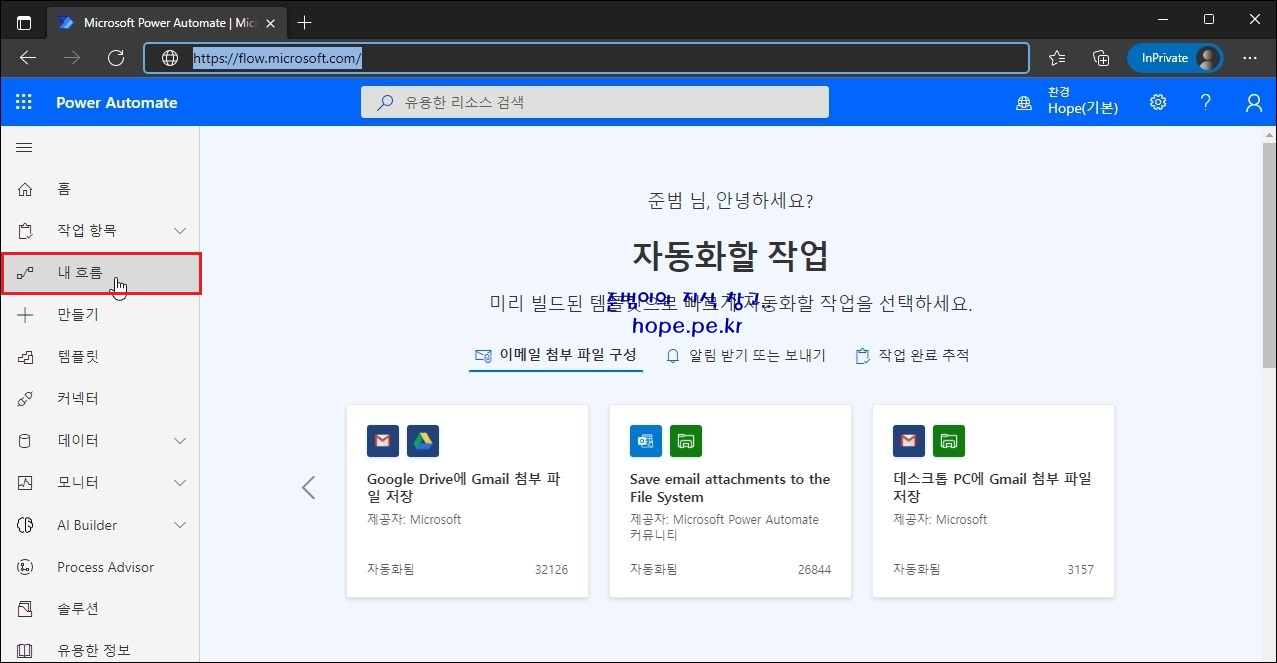Click the book icon beside 유용한 정보
This screenshot has width=1277, height=663.
coord(25,651)
